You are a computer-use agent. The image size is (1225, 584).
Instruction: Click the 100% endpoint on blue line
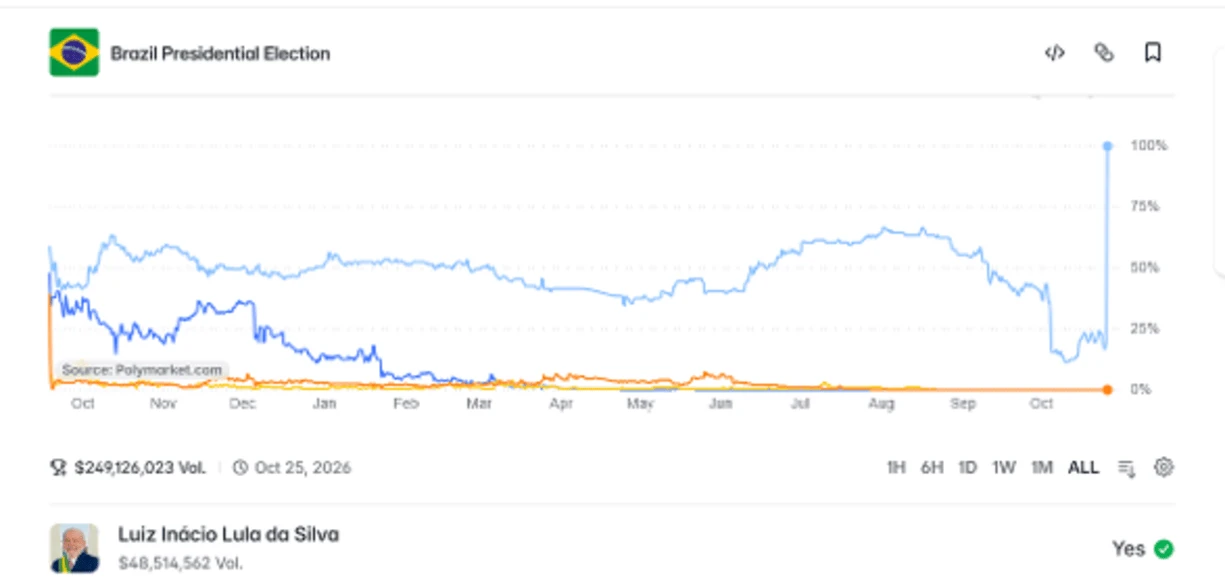pyautogui.click(x=1107, y=146)
